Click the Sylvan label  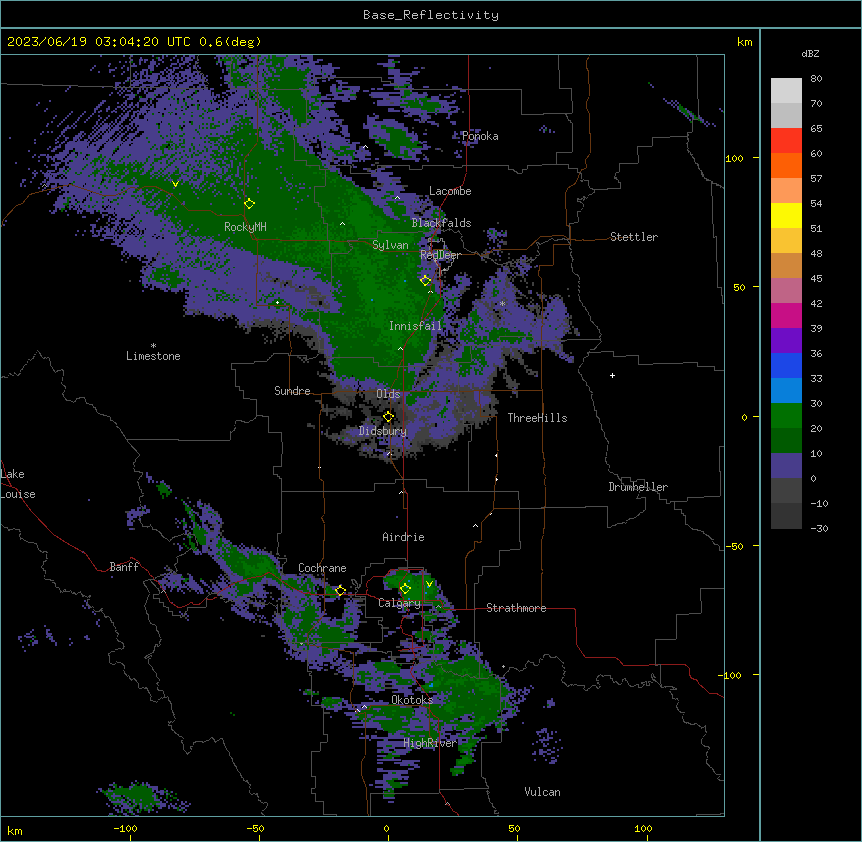(390, 245)
